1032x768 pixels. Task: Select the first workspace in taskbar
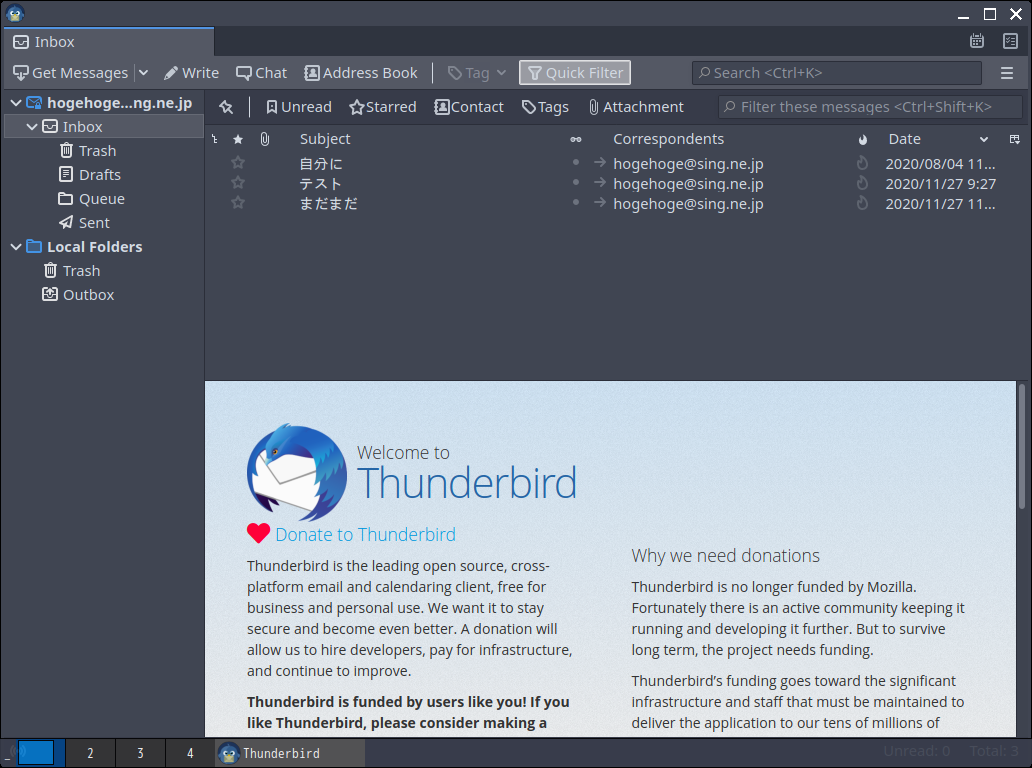click(x=36, y=753)
